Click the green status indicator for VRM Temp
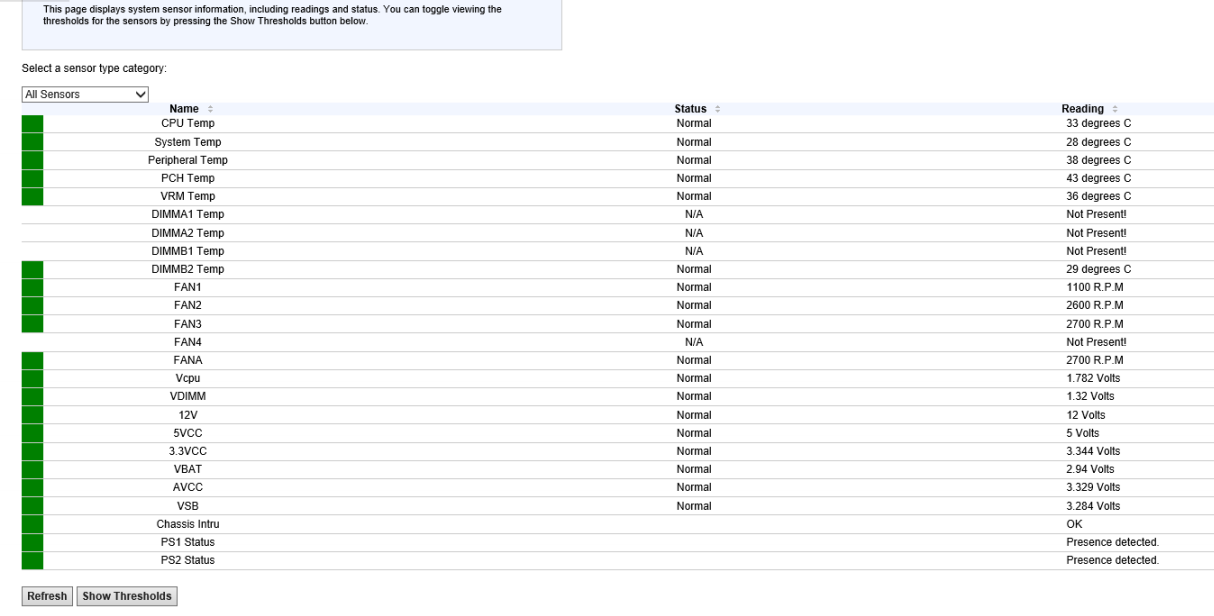The height and width of the screenshot is (616, 1214). pyautogui.click(x=33, y=196)
